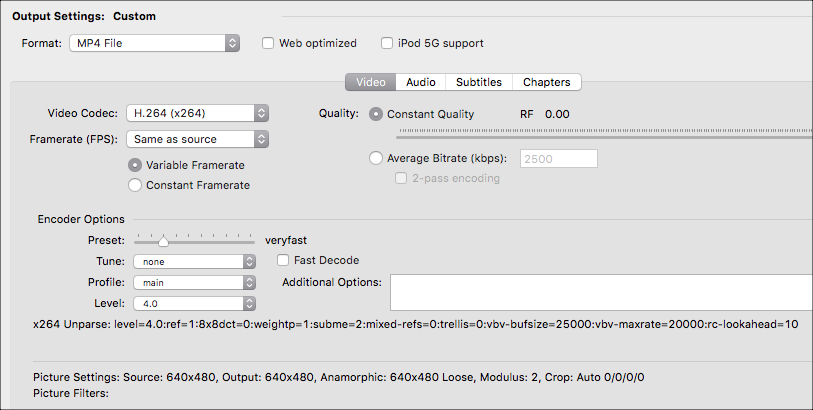Open the Subtitles tab
This screenshot has width=813, height=410.
click(479, 82)
